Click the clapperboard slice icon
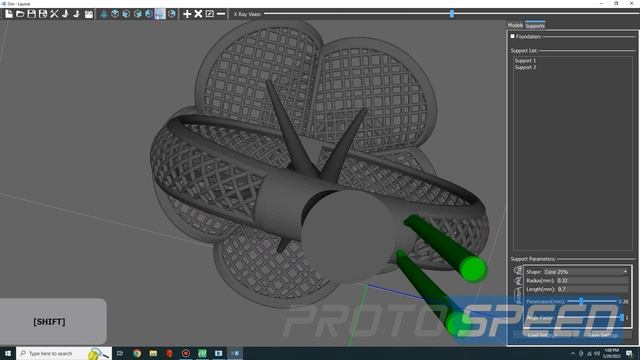 tap(89, 14)
